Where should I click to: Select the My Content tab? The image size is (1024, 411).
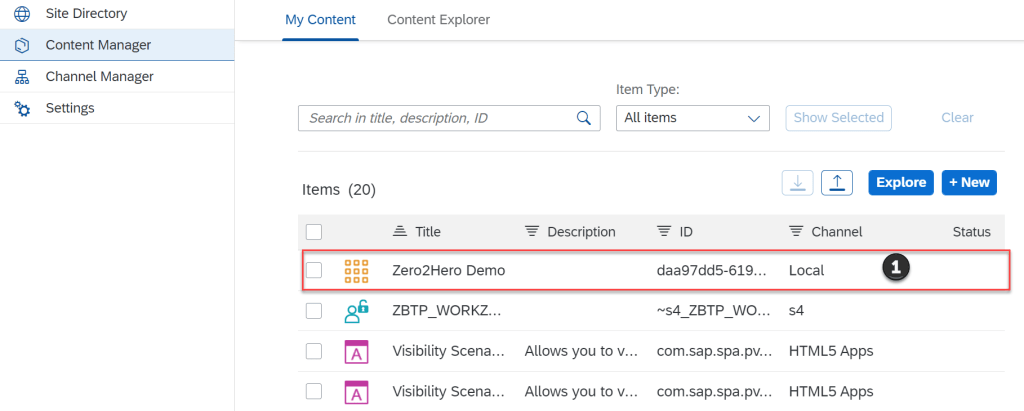coord(320,20)
